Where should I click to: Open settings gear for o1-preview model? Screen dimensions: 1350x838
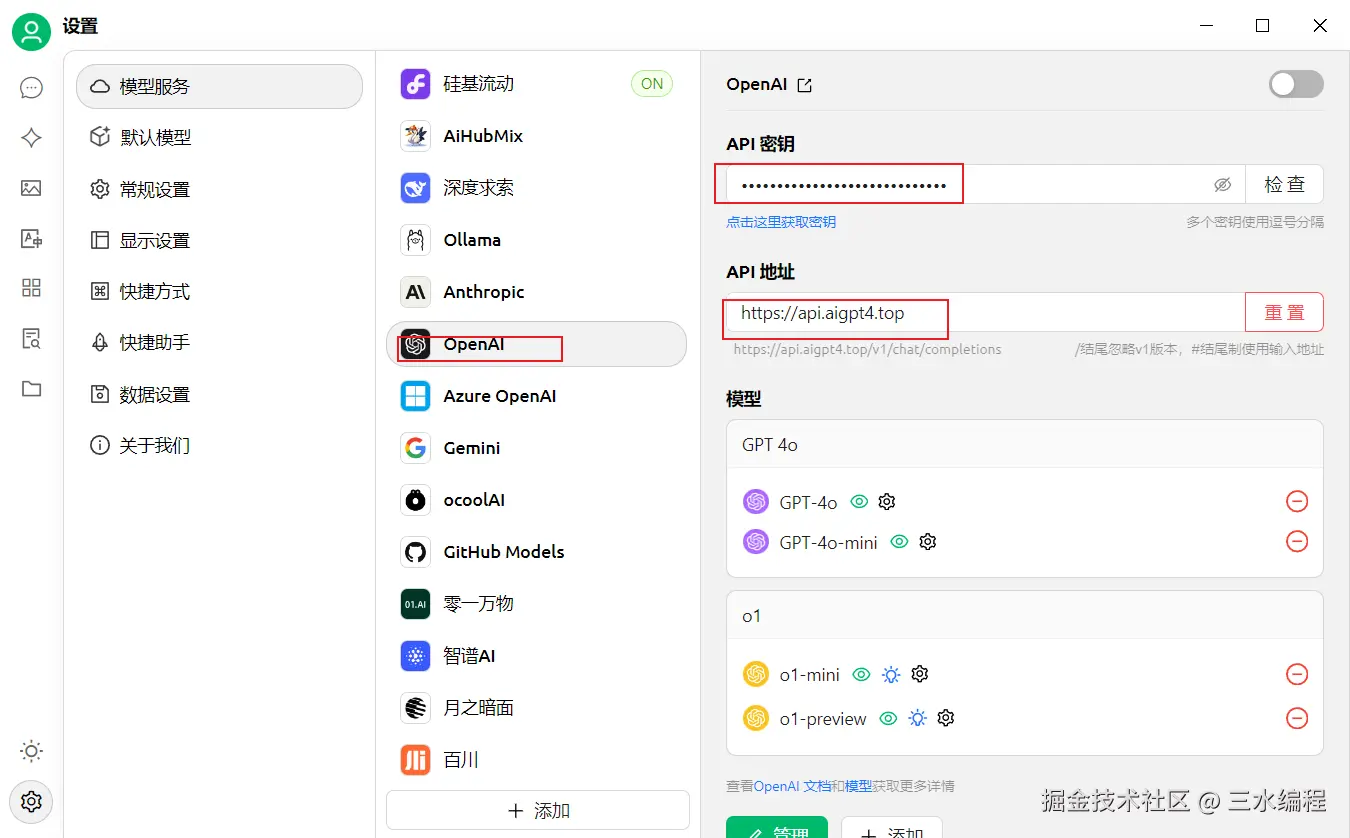click(946, 718)
